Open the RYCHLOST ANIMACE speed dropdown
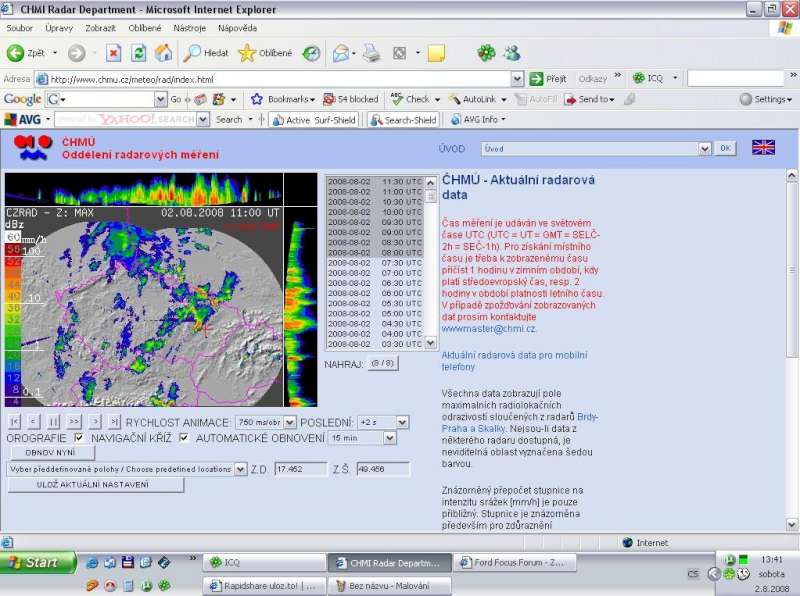The width and height of the screenshot is (800, 596). coord(290,422)
